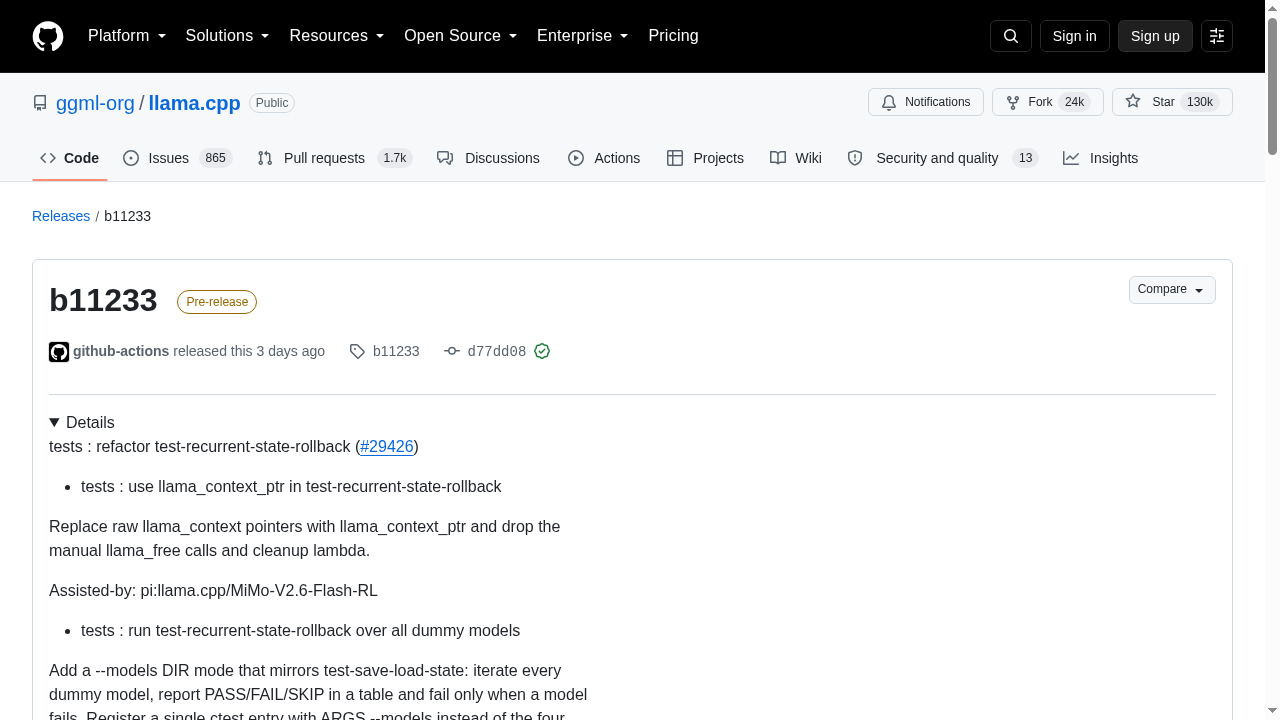1280x720 pixels.
Task: Fork the llama.cpp repository
Action: point(1048,102)
